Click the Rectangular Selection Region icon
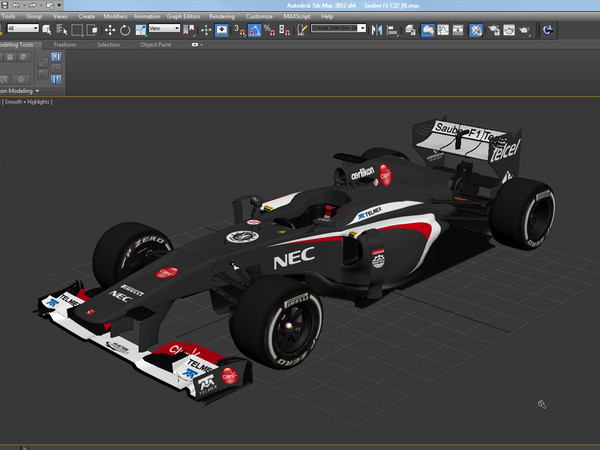 tap(77, 30)
